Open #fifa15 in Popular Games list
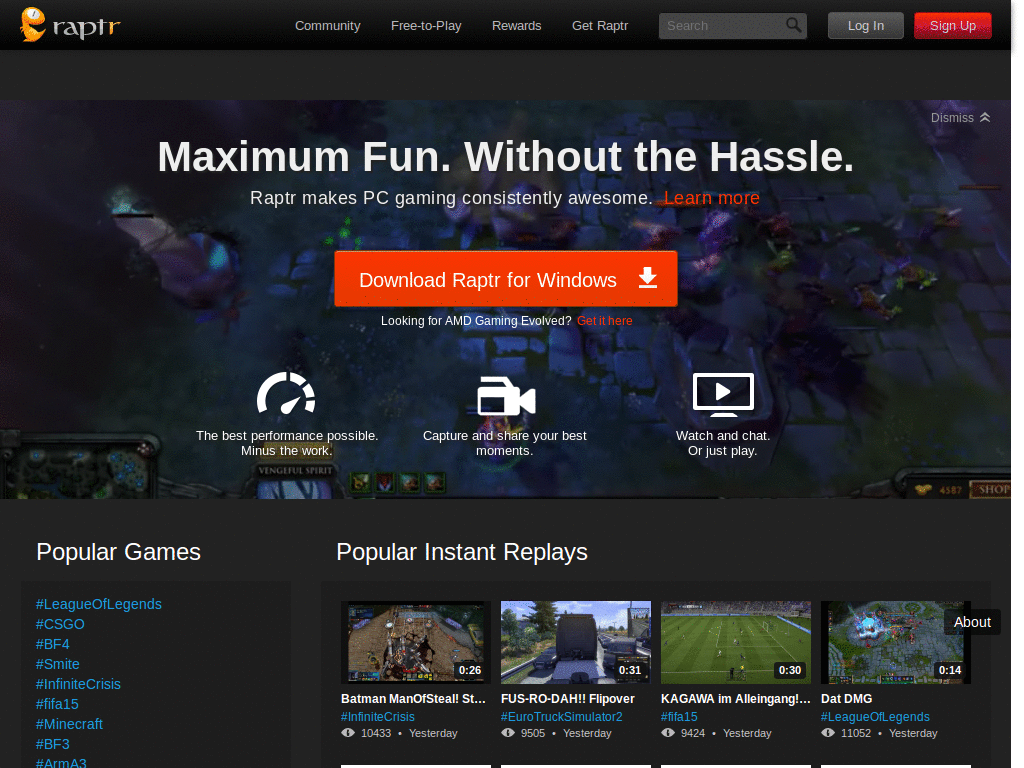 [57, 704]
